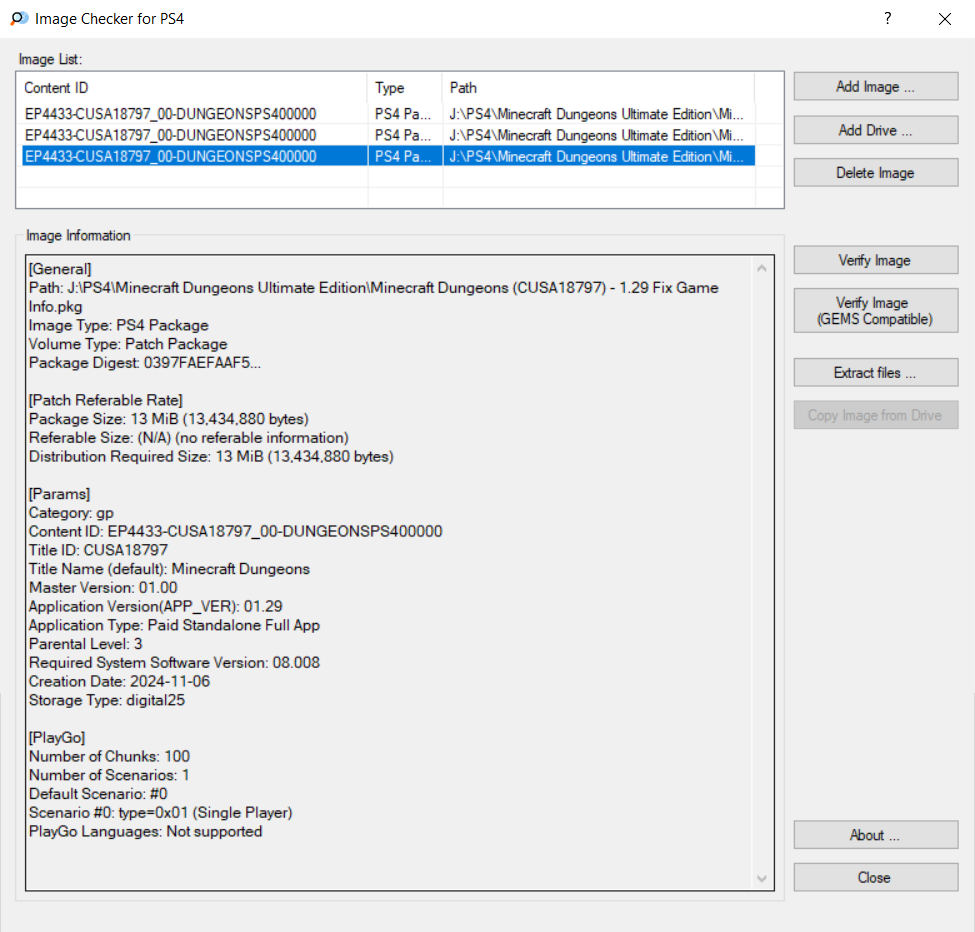Click the Title ID: CUSA18797 line
The image size is (975, 932).
pyautogui.click(x=98, y=550)
